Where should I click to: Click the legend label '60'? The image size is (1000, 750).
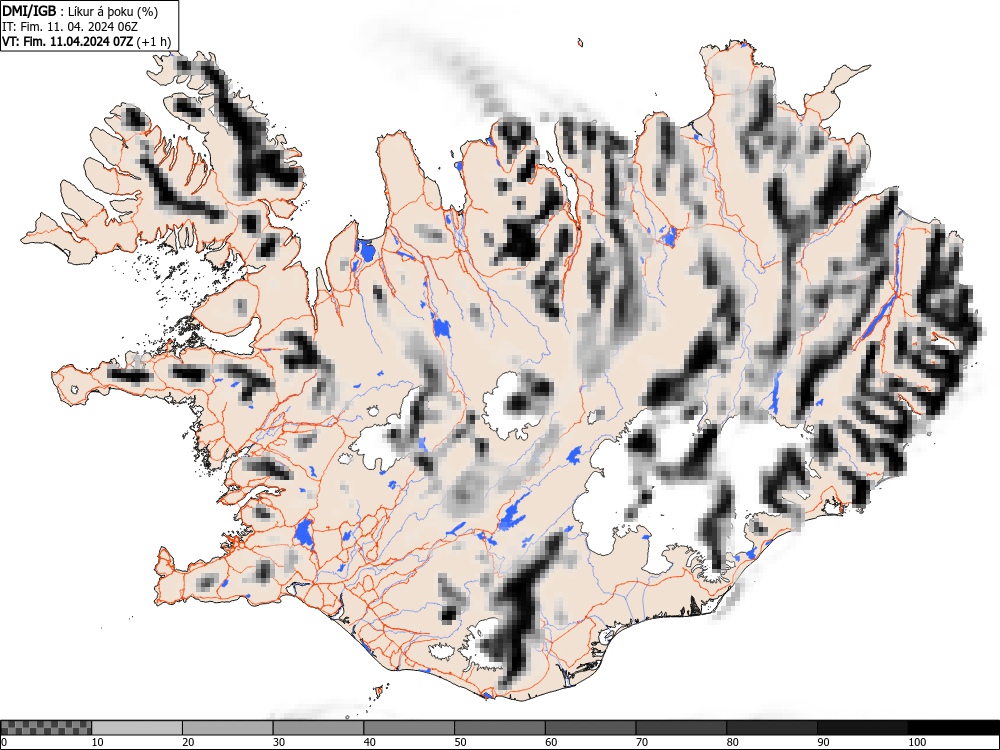coord(550,742)
